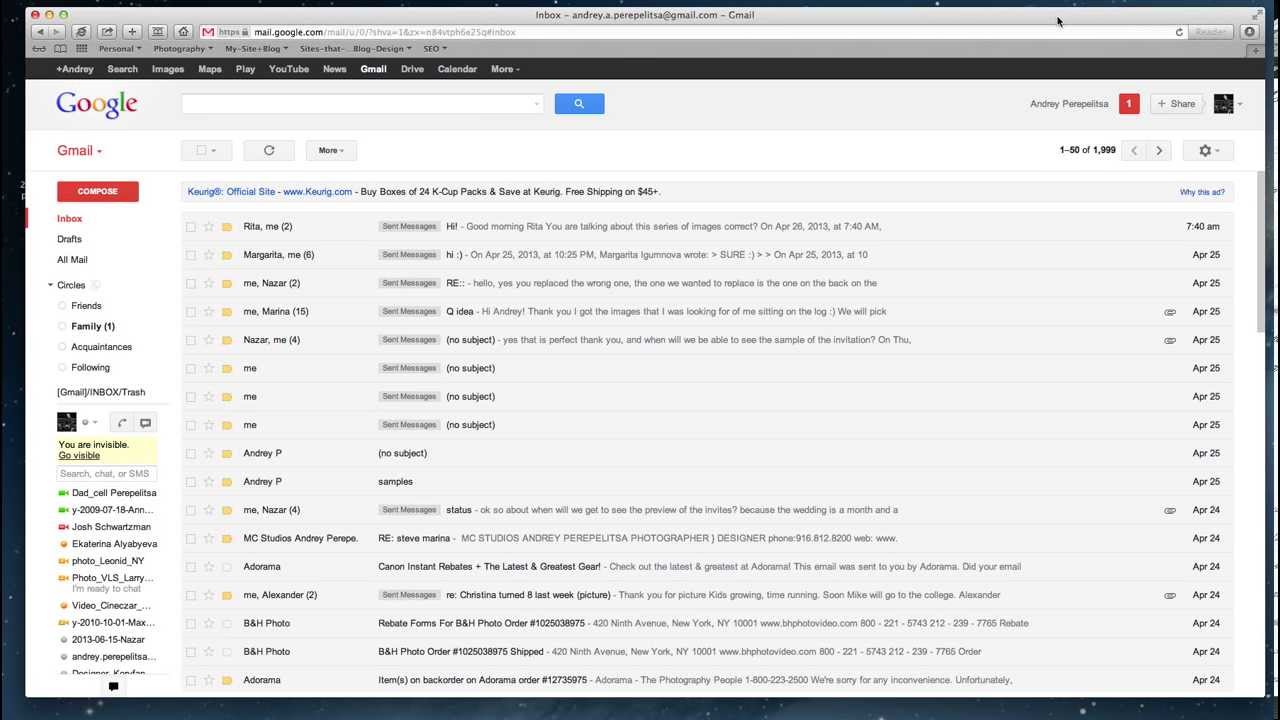Star the samples email from Andrey P
The image size is (1280, 720).
click(x=209, y=482)
